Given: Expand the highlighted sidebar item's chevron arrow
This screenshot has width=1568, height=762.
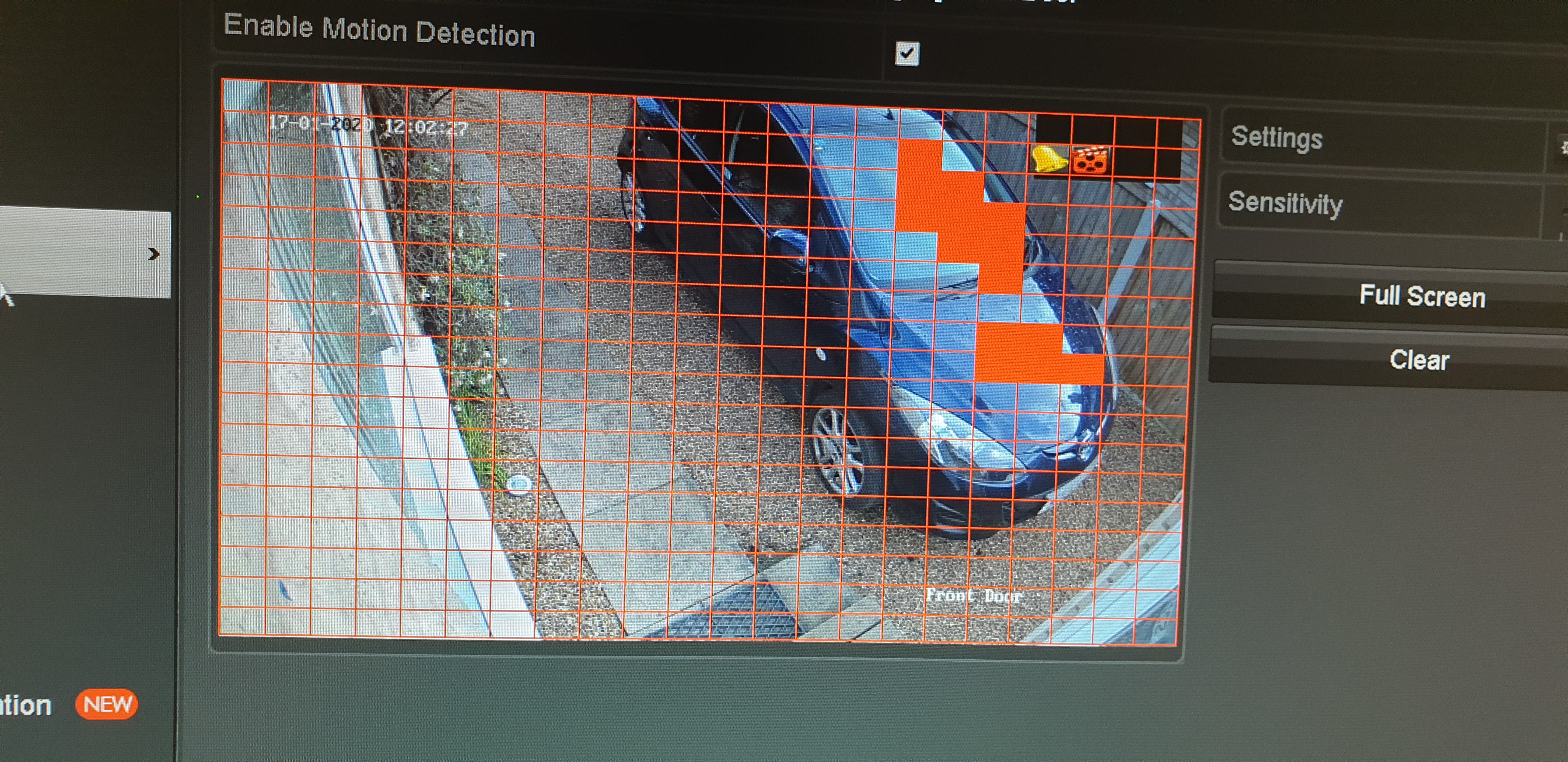Looking at the screenshot, I should click(x=153, y=254).
